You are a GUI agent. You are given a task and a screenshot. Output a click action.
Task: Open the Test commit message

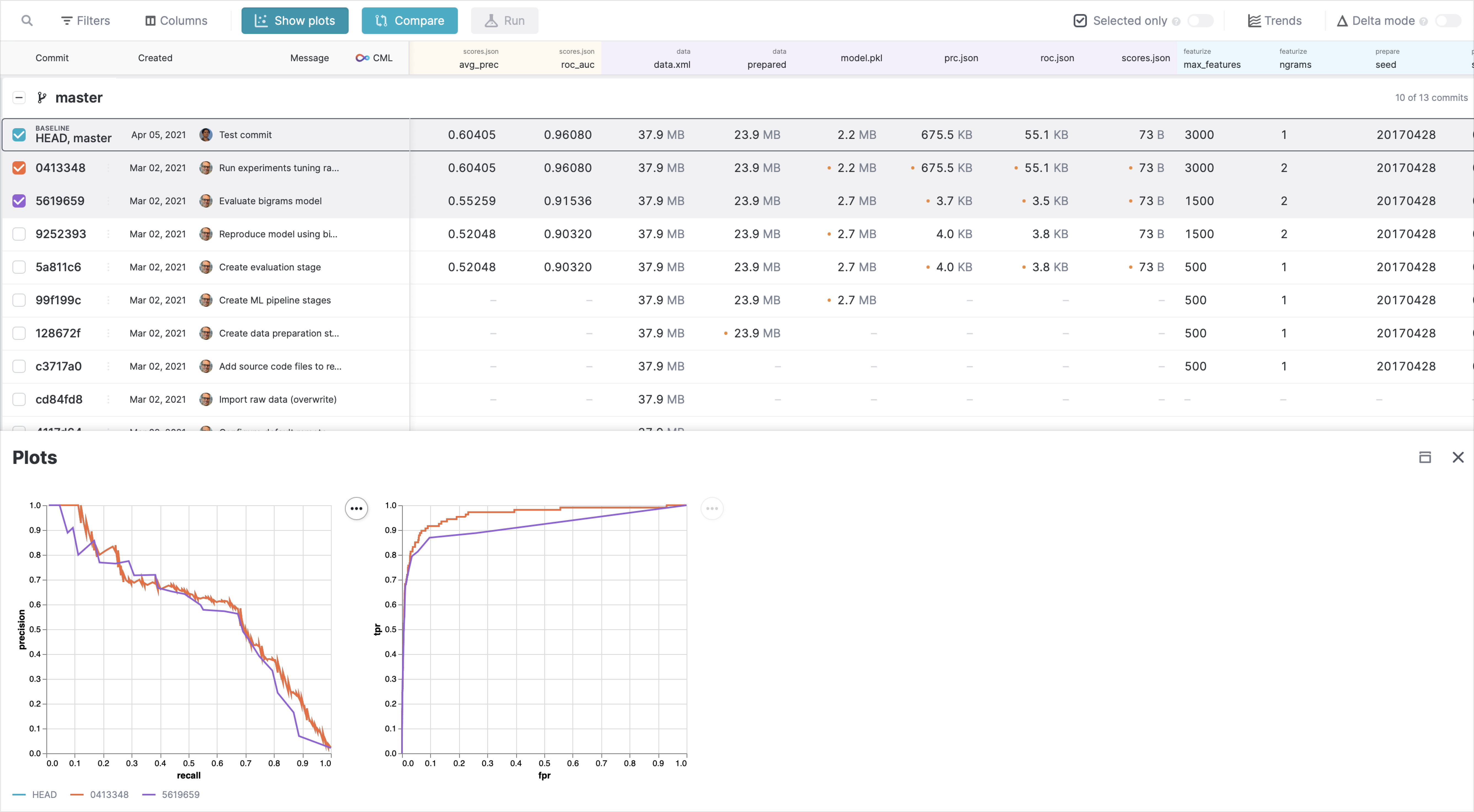245,135
